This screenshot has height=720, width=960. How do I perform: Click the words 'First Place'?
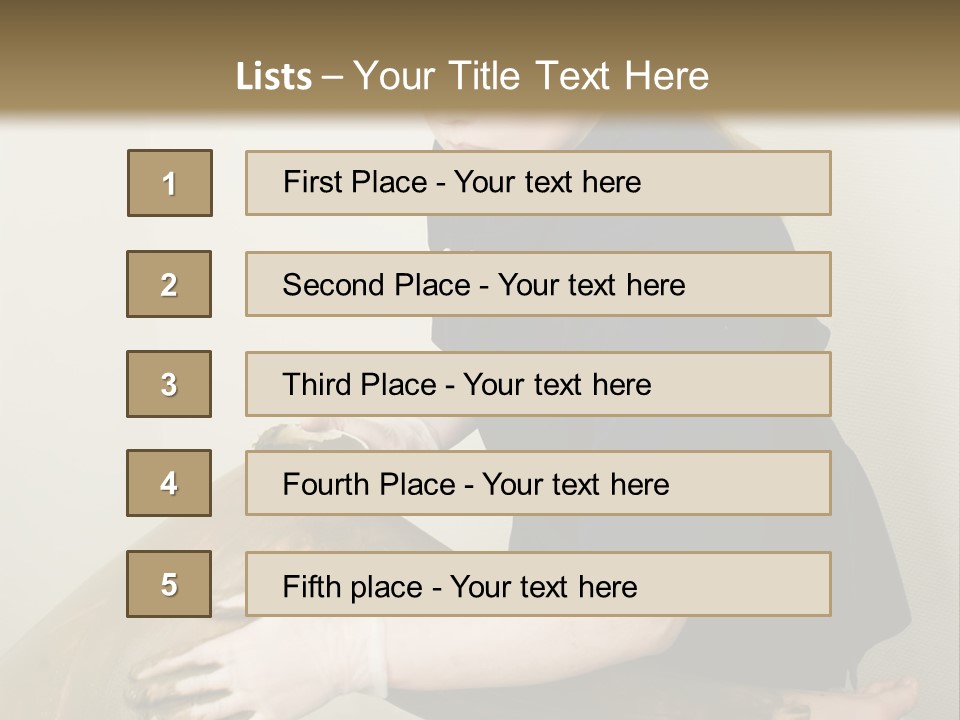(x=354, y=182)
